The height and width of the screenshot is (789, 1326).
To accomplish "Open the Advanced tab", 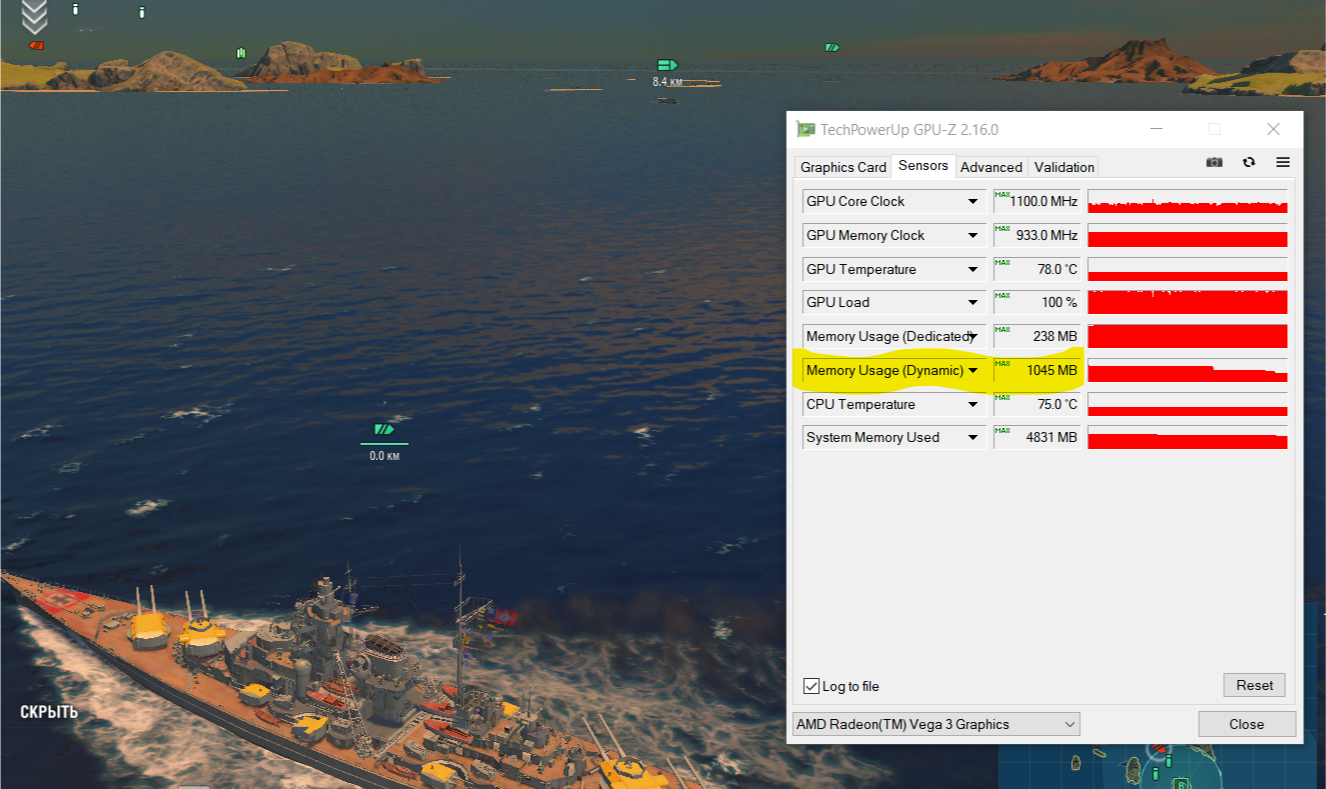I will 991,167.
